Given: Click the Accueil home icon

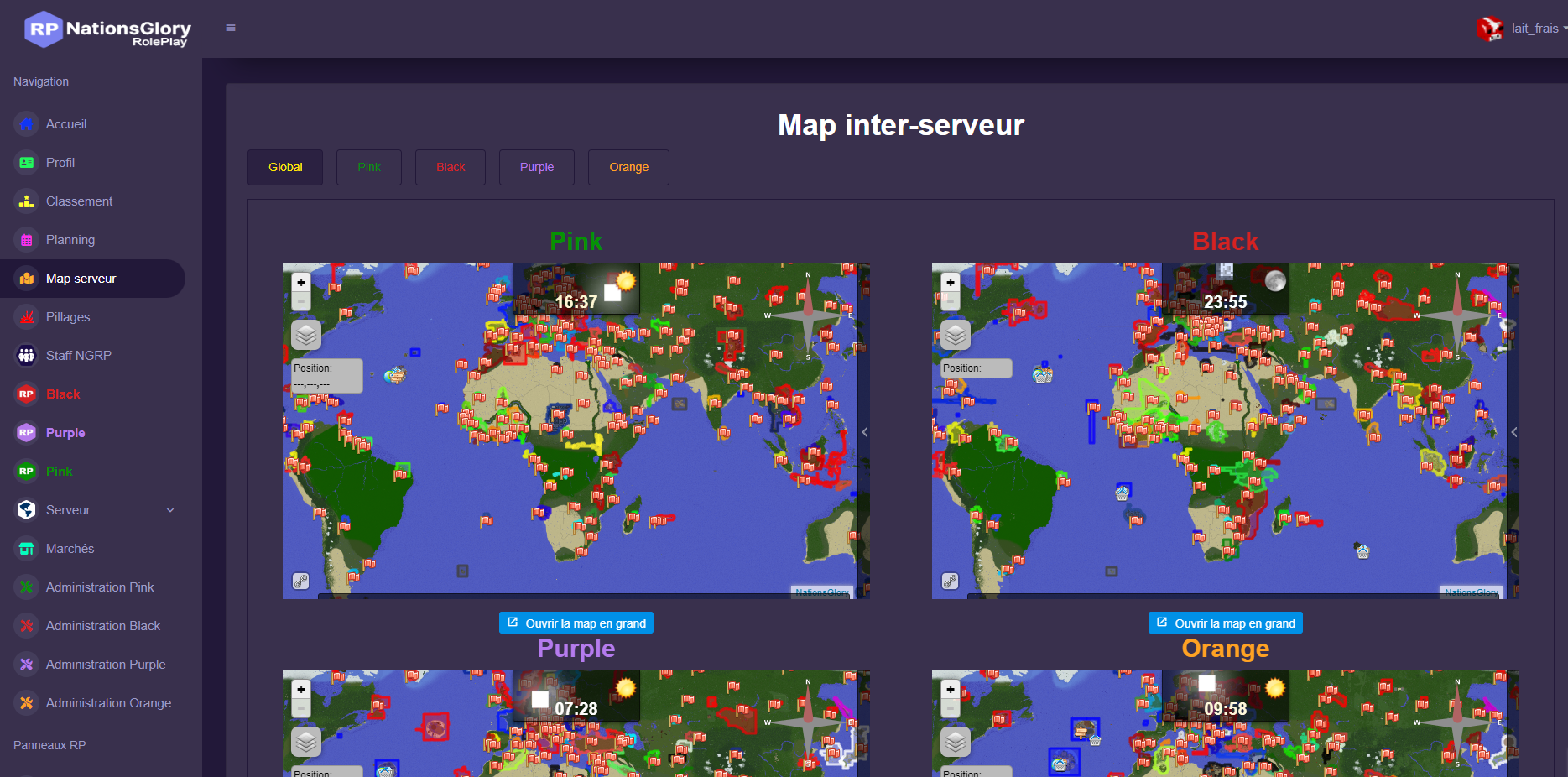Looking at the screenshot, I should 27,124.
